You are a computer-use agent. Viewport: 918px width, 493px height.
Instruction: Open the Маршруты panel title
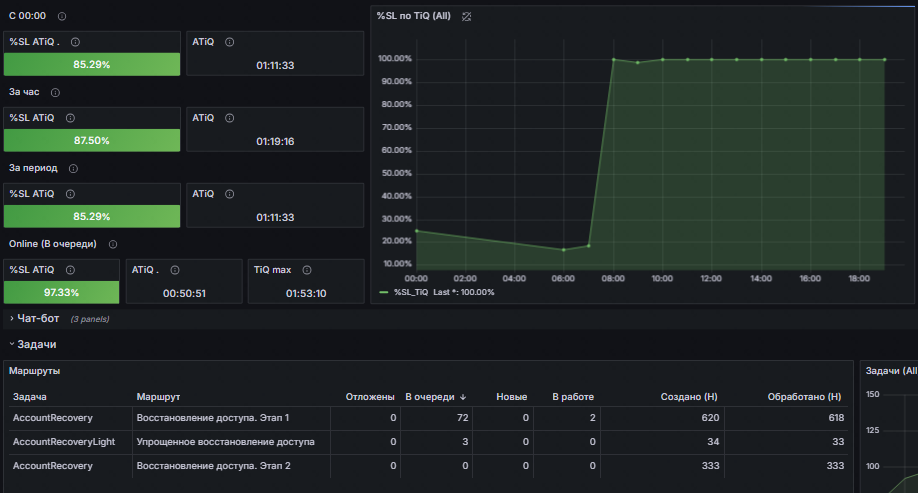click(x=35, y=371)
